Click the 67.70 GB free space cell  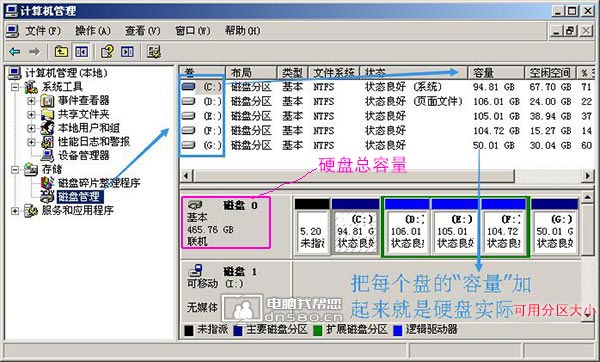coord(550,87)
